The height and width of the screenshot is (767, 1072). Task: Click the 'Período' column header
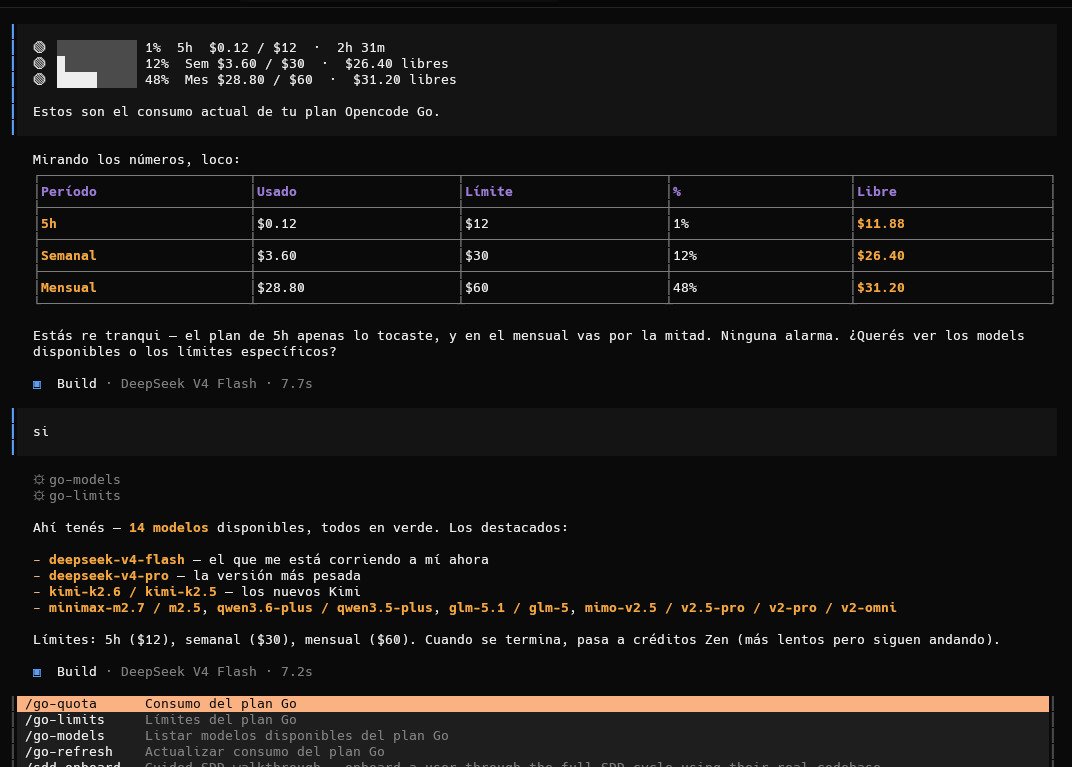coord(68,191)
